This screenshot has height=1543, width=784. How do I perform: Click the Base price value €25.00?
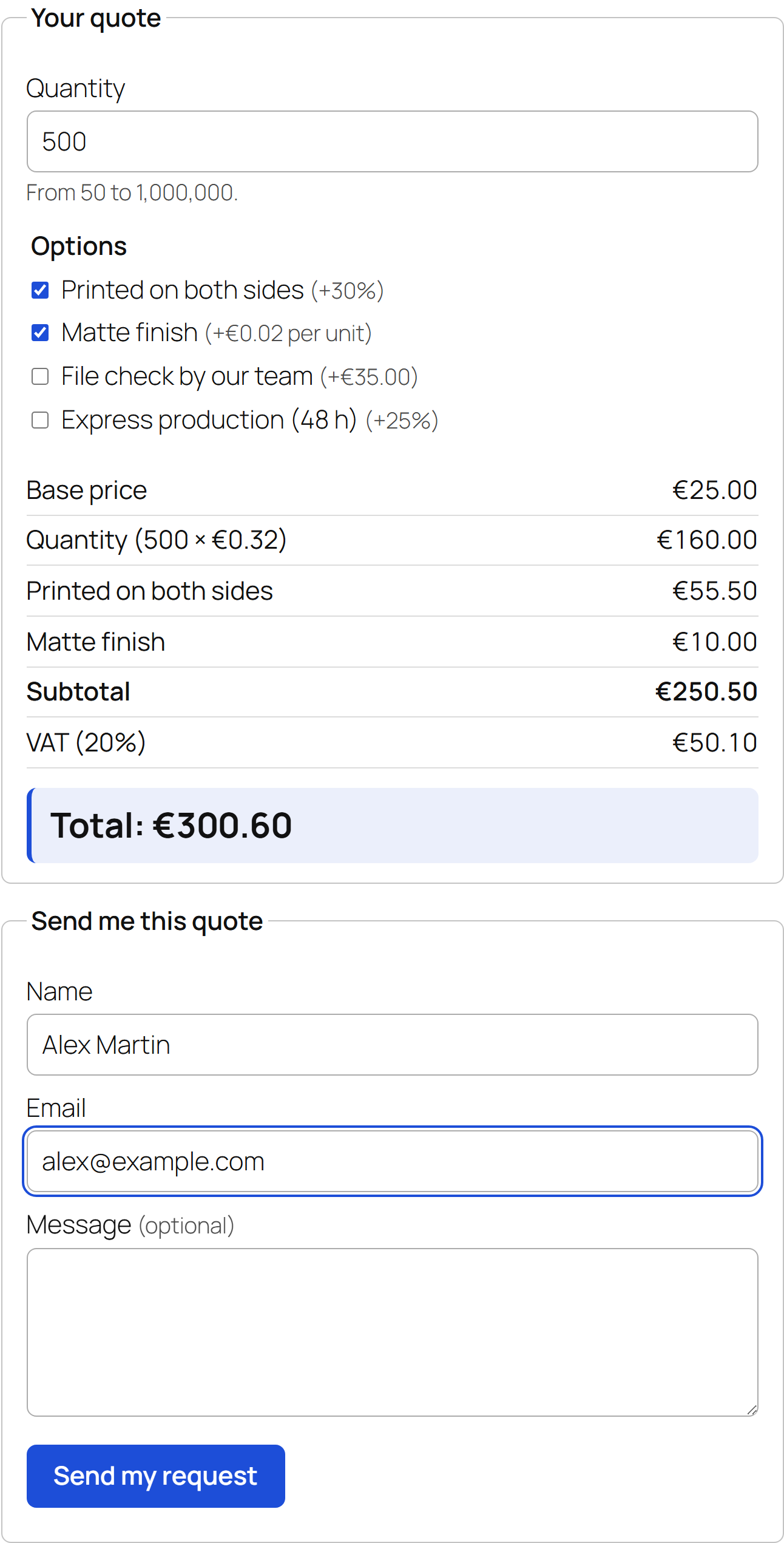point(715,490)
